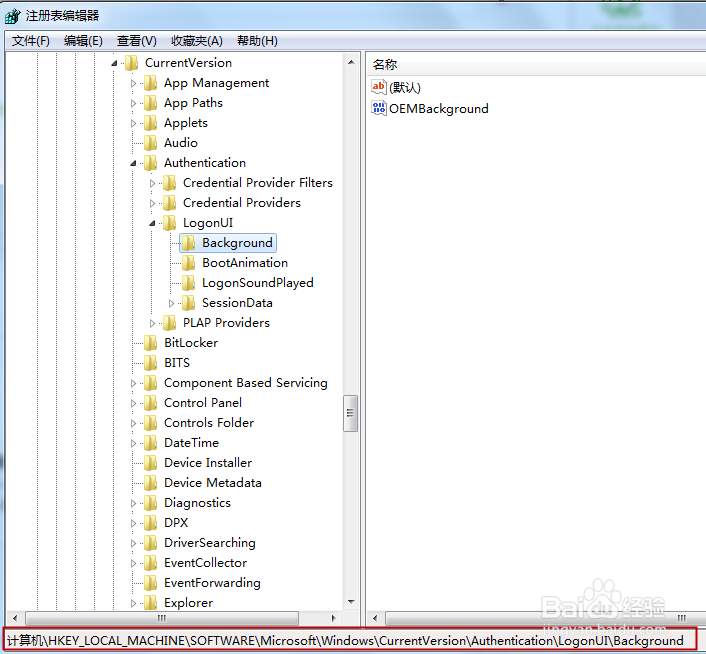Screen dimensions: 706x654
Task: Click tree pane scroll left arrow
Action: [15, 618]
